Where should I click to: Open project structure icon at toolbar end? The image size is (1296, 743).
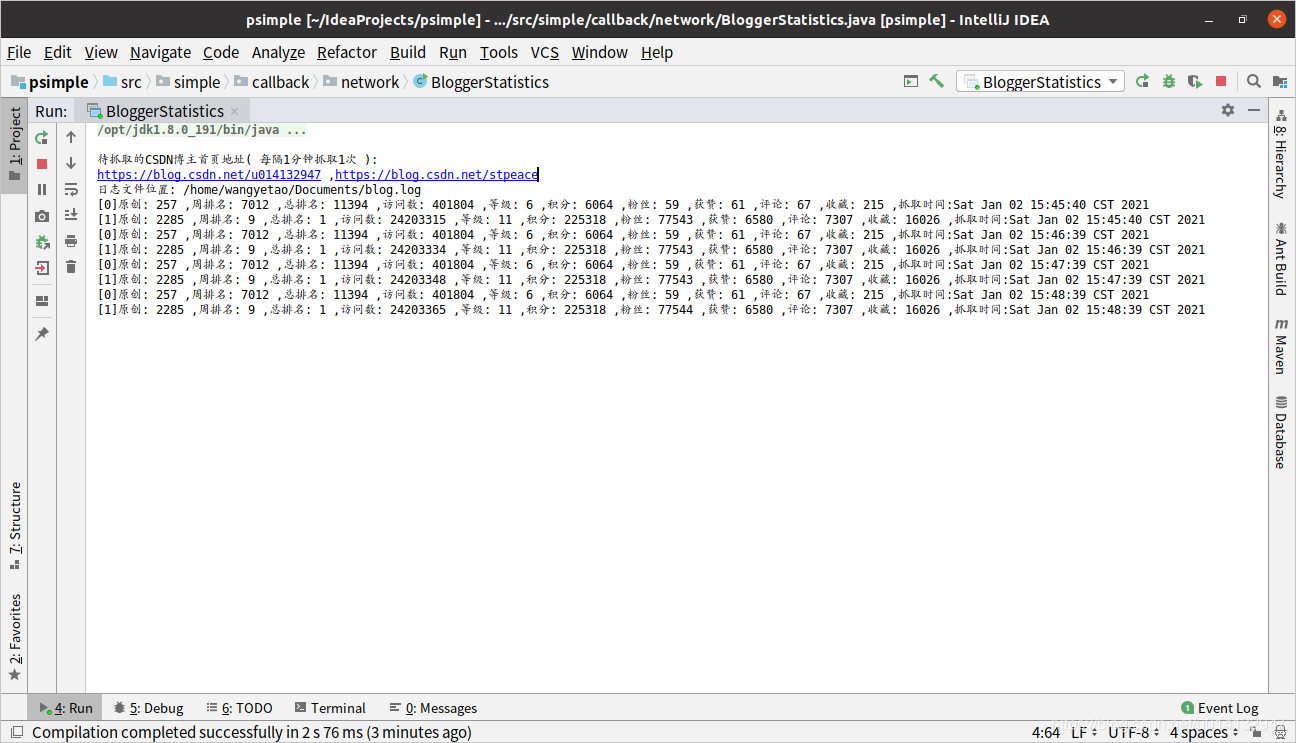[1280, 82]
